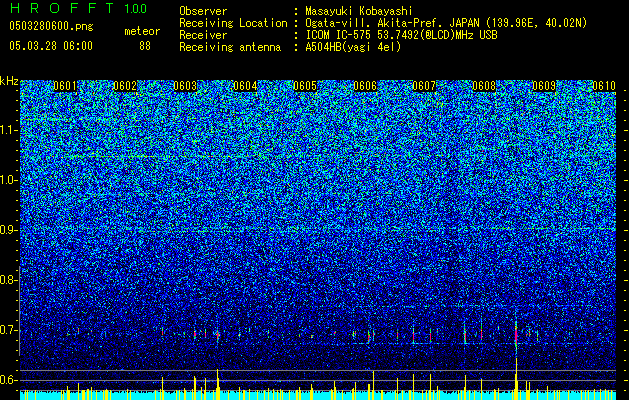The height and width of the screenshot is (400, 629).
Task: Click the 0601 time marker
Action: 65,86
